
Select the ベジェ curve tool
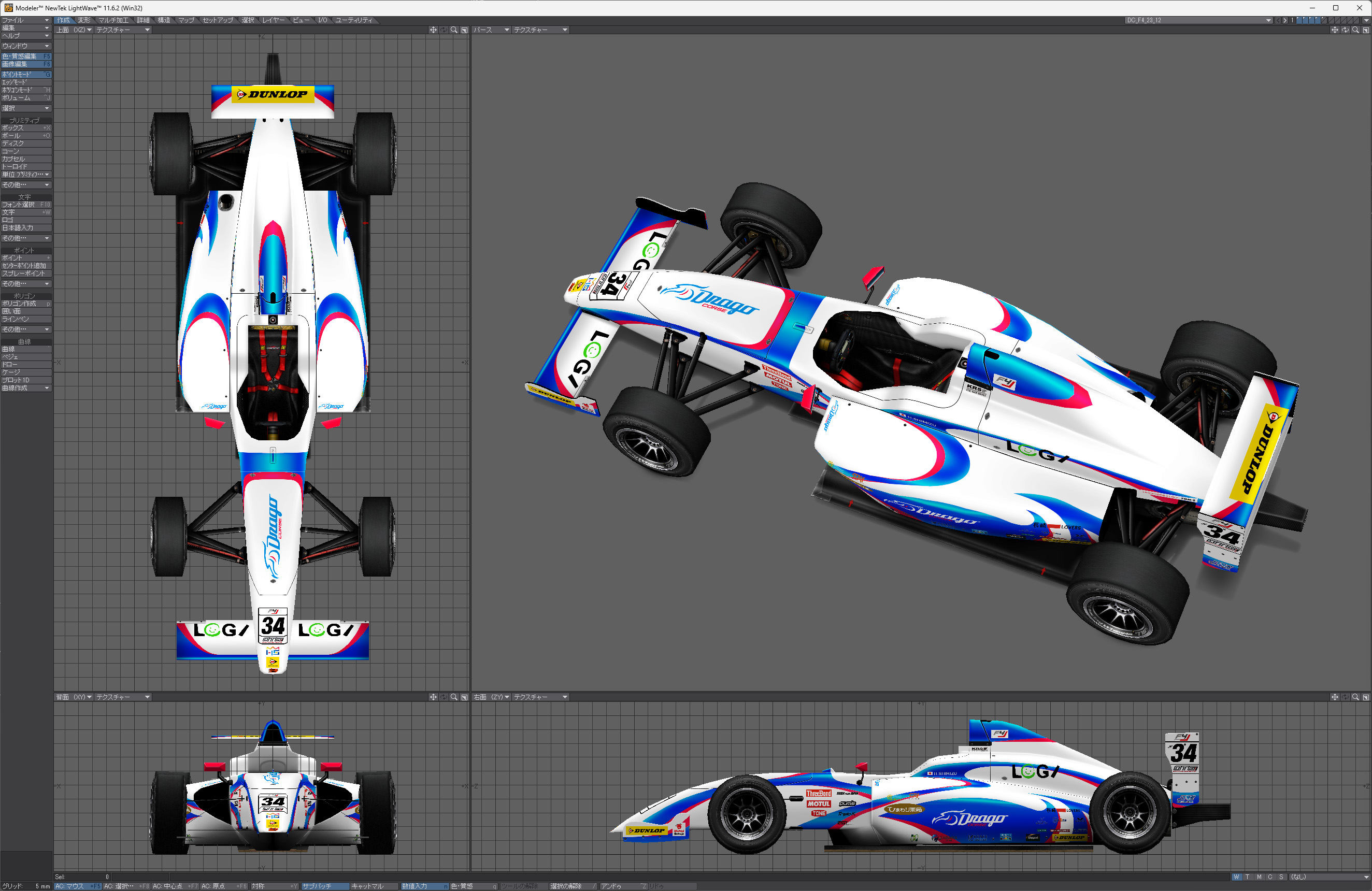26,357
